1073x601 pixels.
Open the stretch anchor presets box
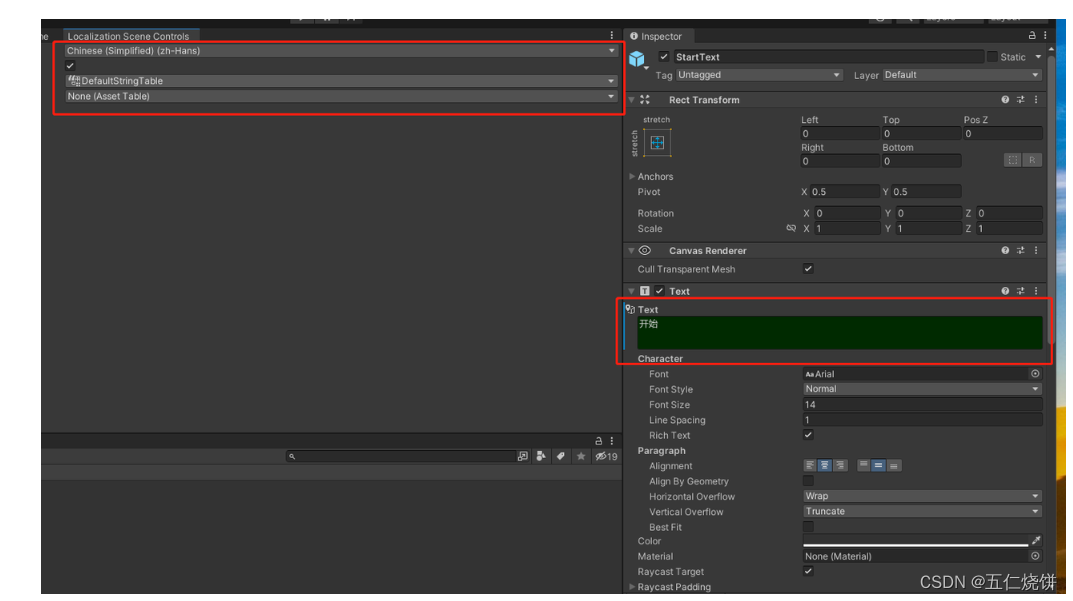pyautogui.click(x=657, y=142)
